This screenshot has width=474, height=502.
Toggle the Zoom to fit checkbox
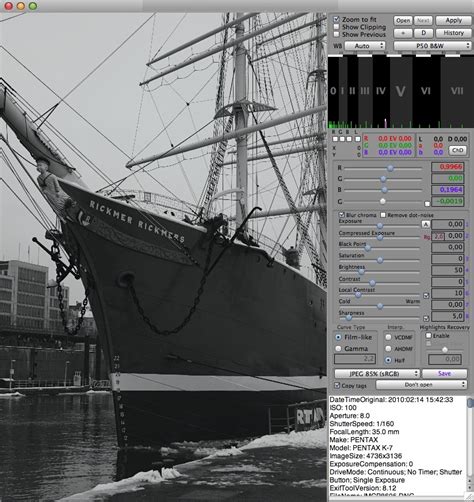click(337, 19)
